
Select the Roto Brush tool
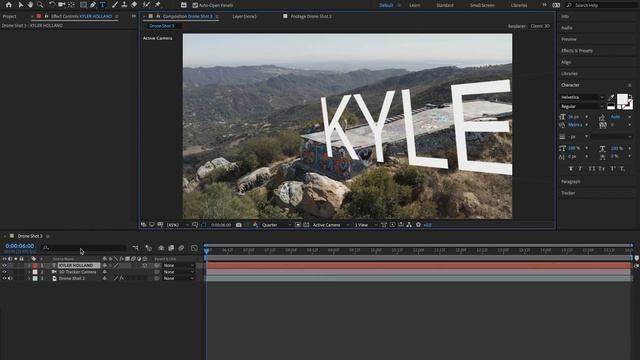146,5
